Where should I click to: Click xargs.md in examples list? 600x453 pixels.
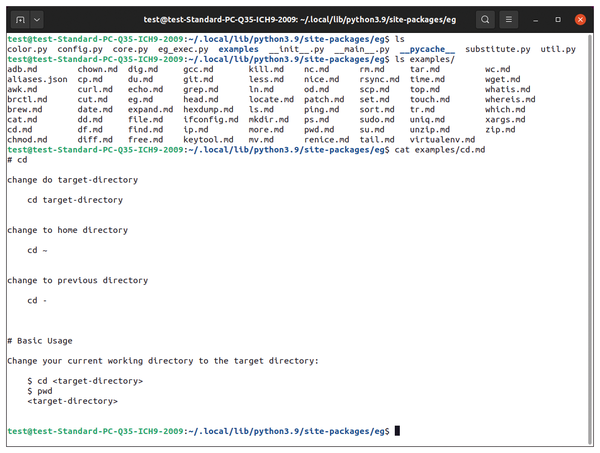pos(505,120)
